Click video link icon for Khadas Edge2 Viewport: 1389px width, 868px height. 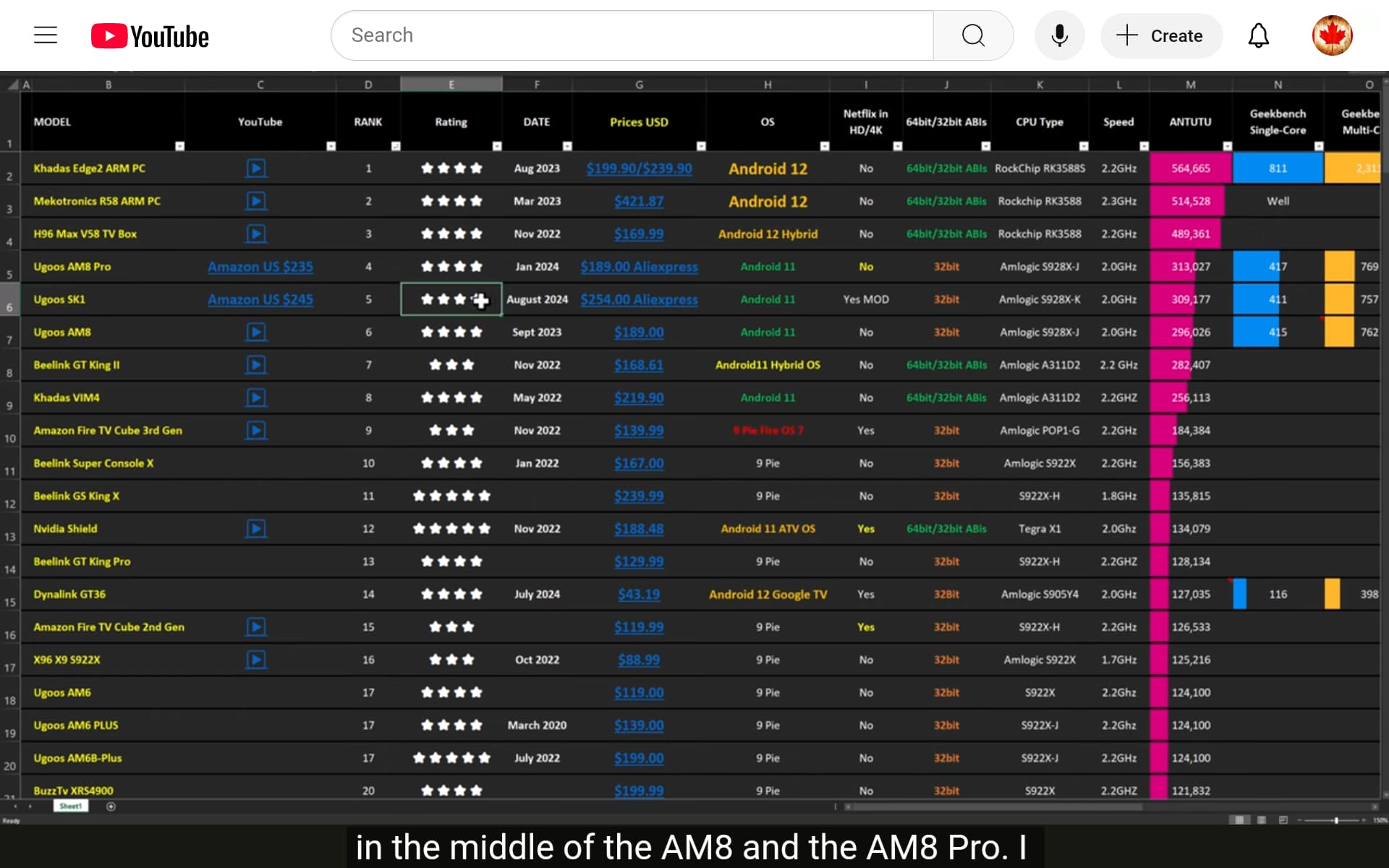255,169
